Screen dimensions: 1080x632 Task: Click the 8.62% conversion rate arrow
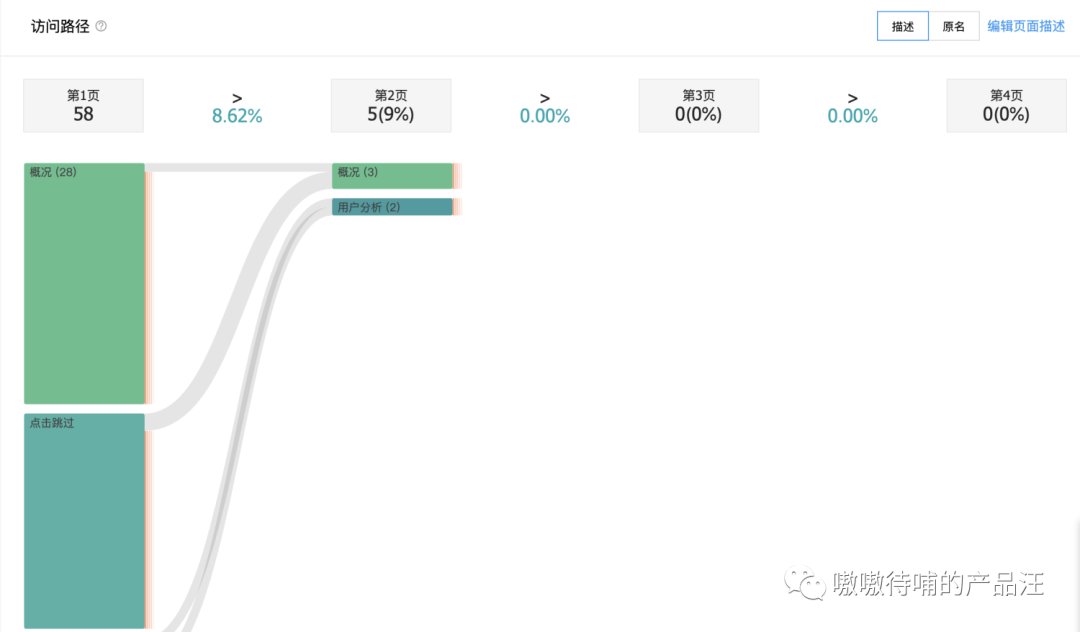click(x=237, y=108)
